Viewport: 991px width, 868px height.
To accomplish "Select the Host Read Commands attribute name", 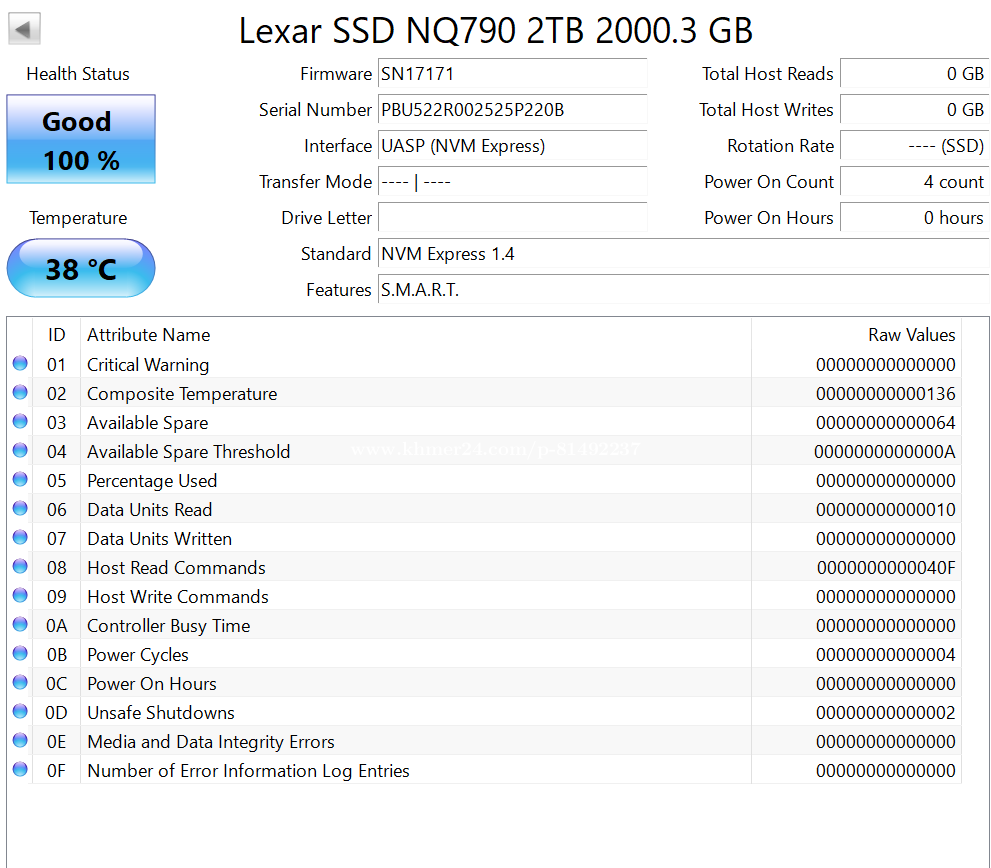I will [x=176, y=568].
